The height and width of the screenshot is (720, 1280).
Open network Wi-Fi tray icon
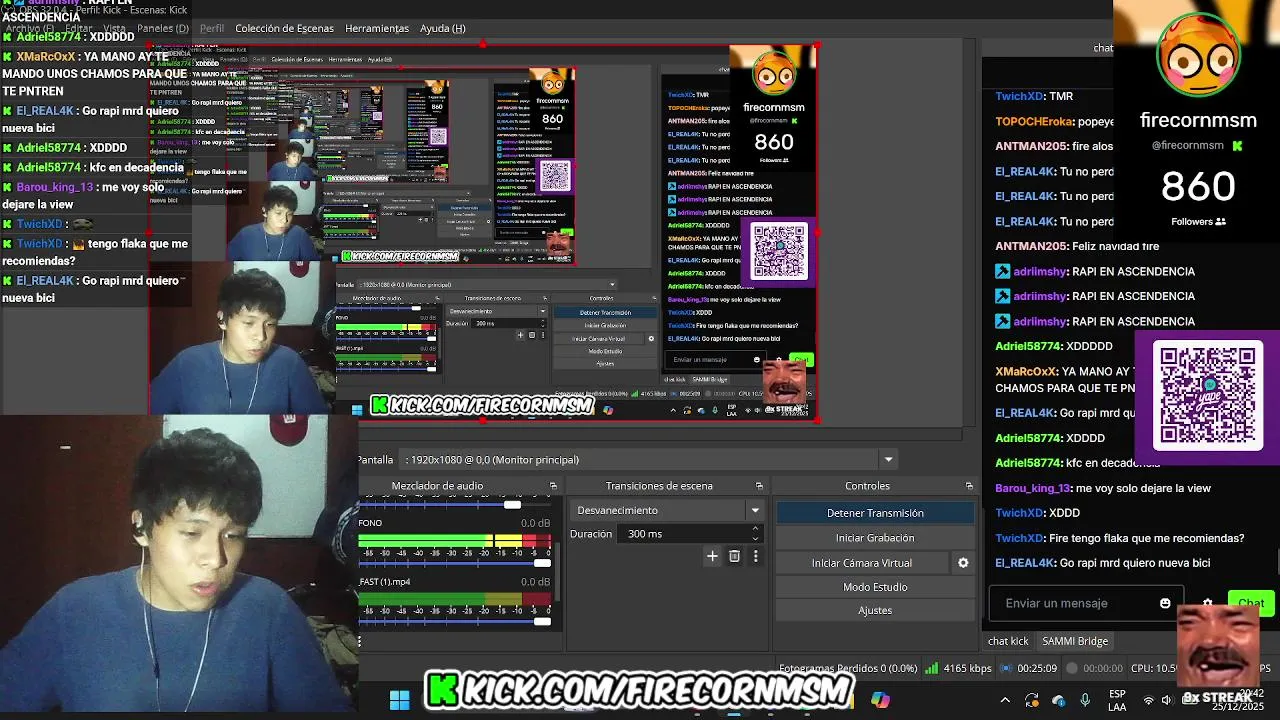pos(1148,700)
